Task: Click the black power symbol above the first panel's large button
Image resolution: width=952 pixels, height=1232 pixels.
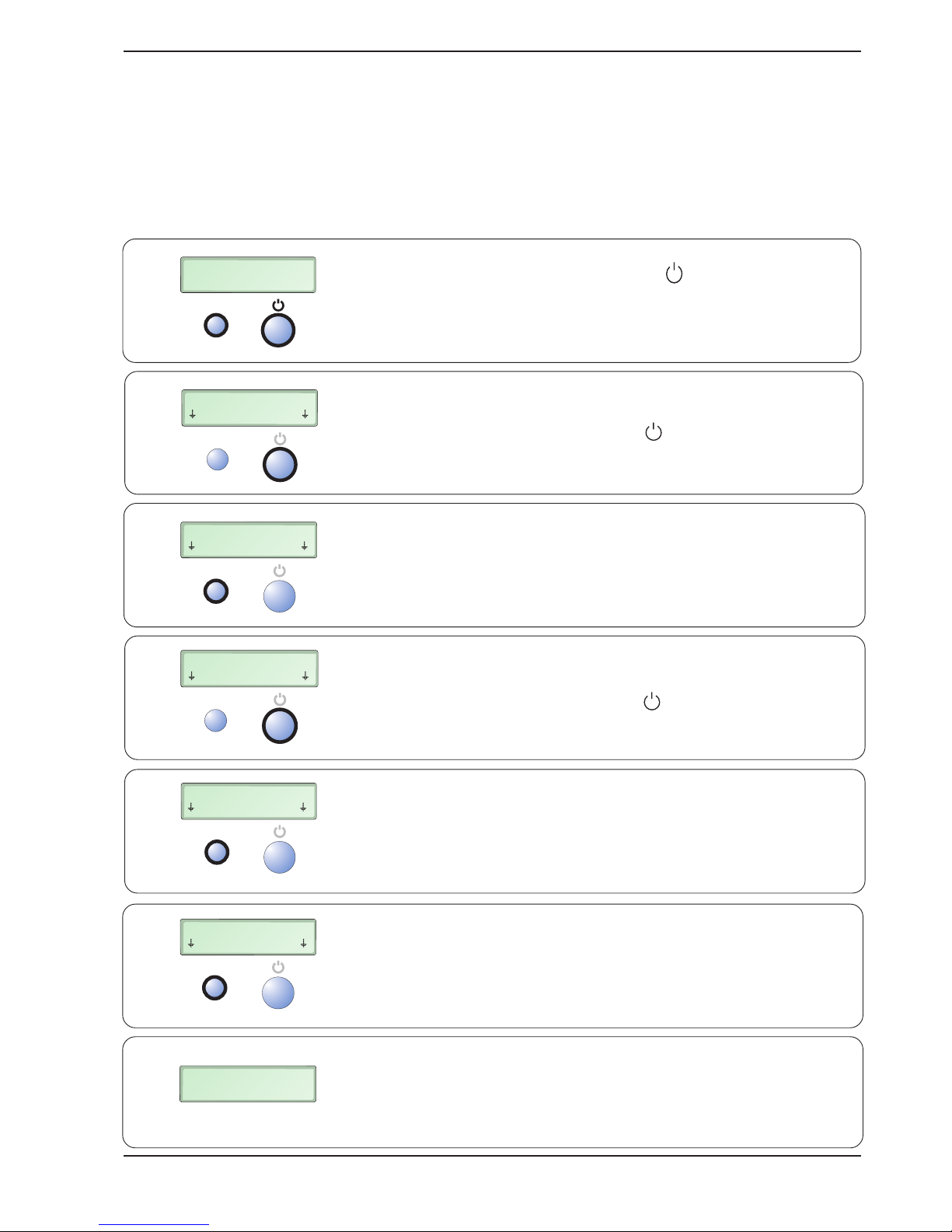Action: click(278, 305)
